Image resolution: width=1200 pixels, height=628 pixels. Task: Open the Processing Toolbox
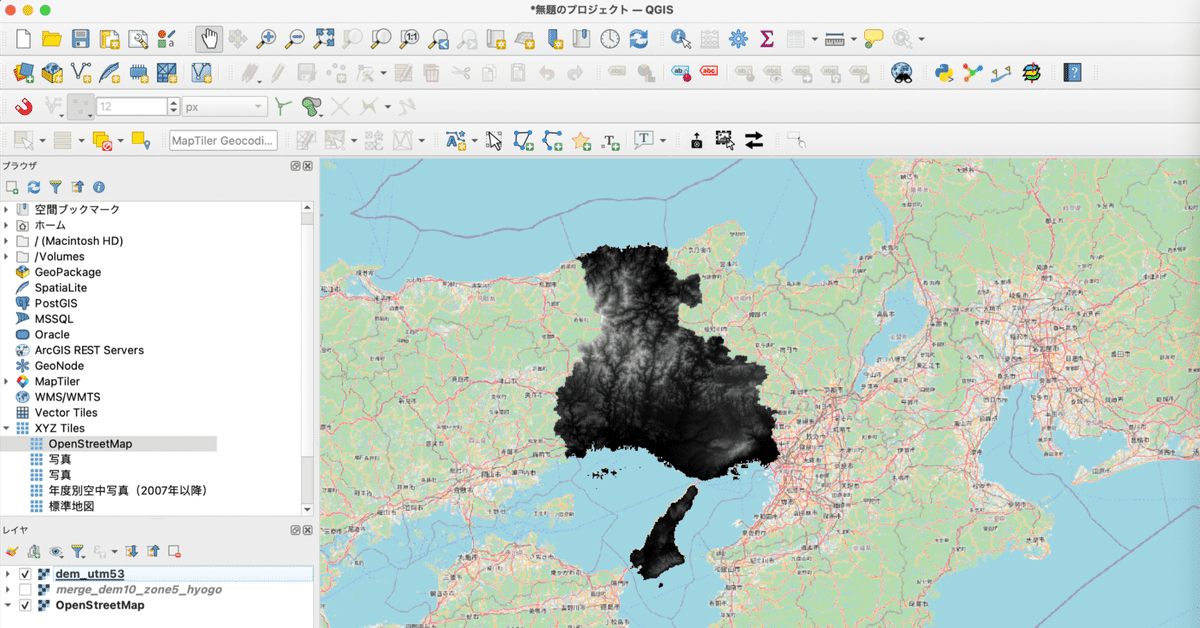738,38
